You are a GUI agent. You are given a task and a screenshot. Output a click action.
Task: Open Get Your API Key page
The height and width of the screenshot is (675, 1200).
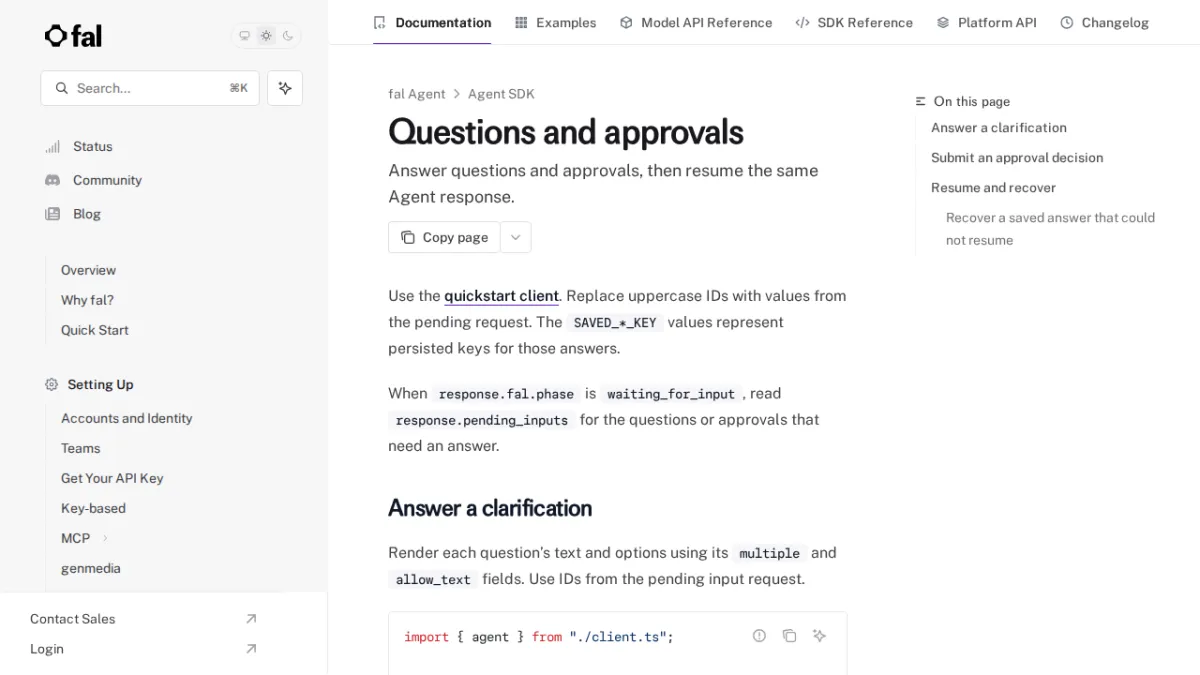coord(112,478)
